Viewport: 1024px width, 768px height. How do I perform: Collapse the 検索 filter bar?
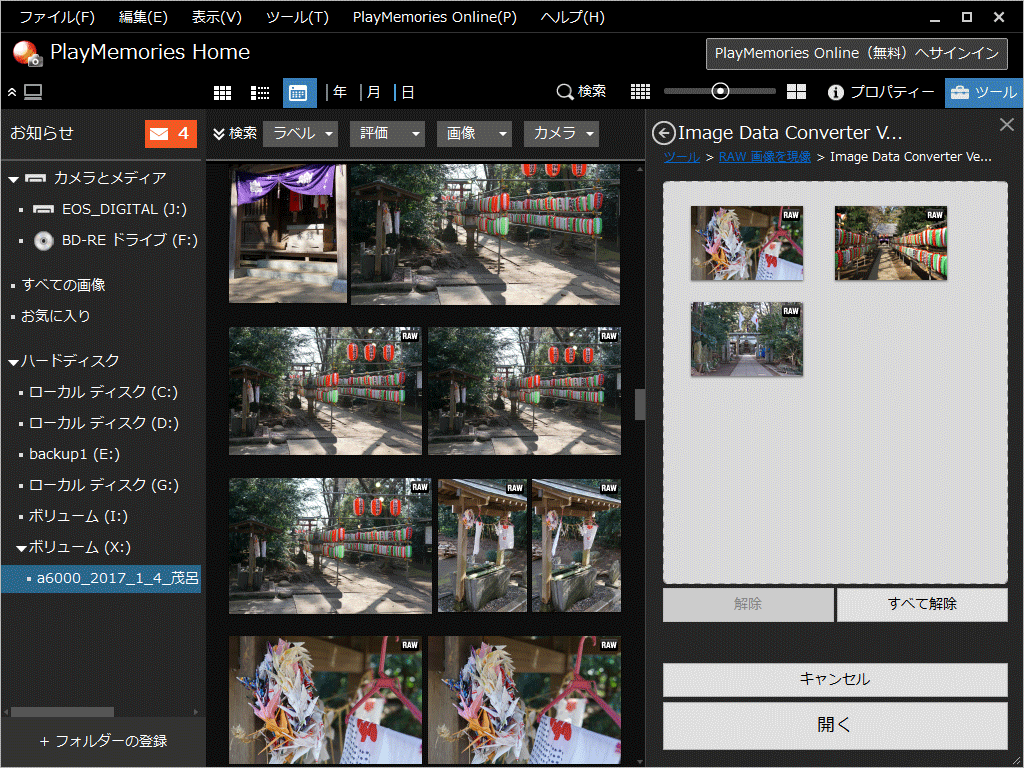click(x=235, y=134)
